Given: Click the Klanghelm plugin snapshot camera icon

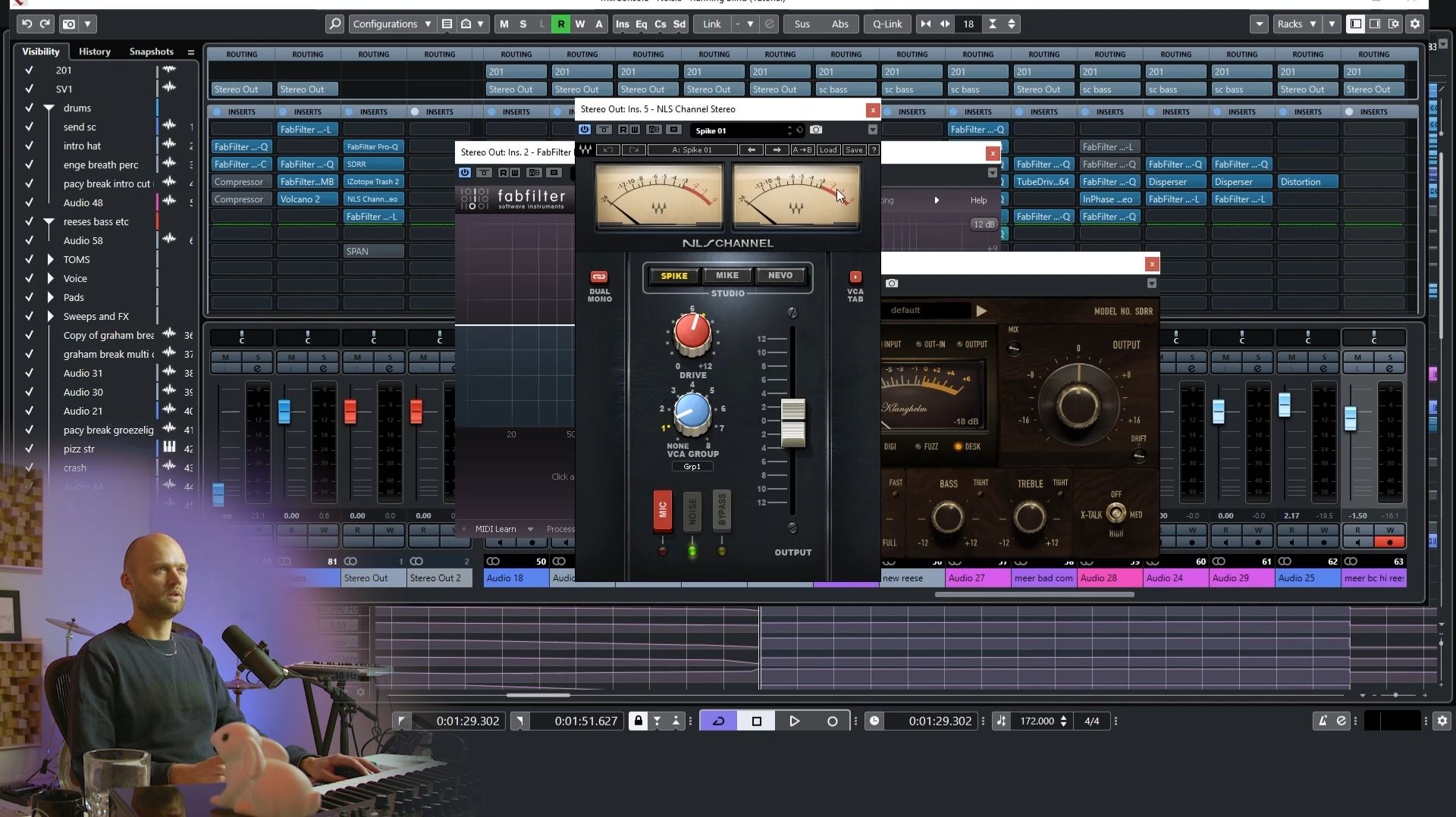Looking at the screenshot, I should (x=892, y=283).
